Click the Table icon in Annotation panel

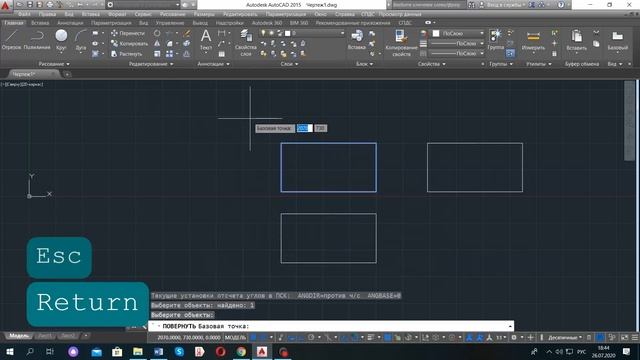pyautogui.click(x=221, y=53)
